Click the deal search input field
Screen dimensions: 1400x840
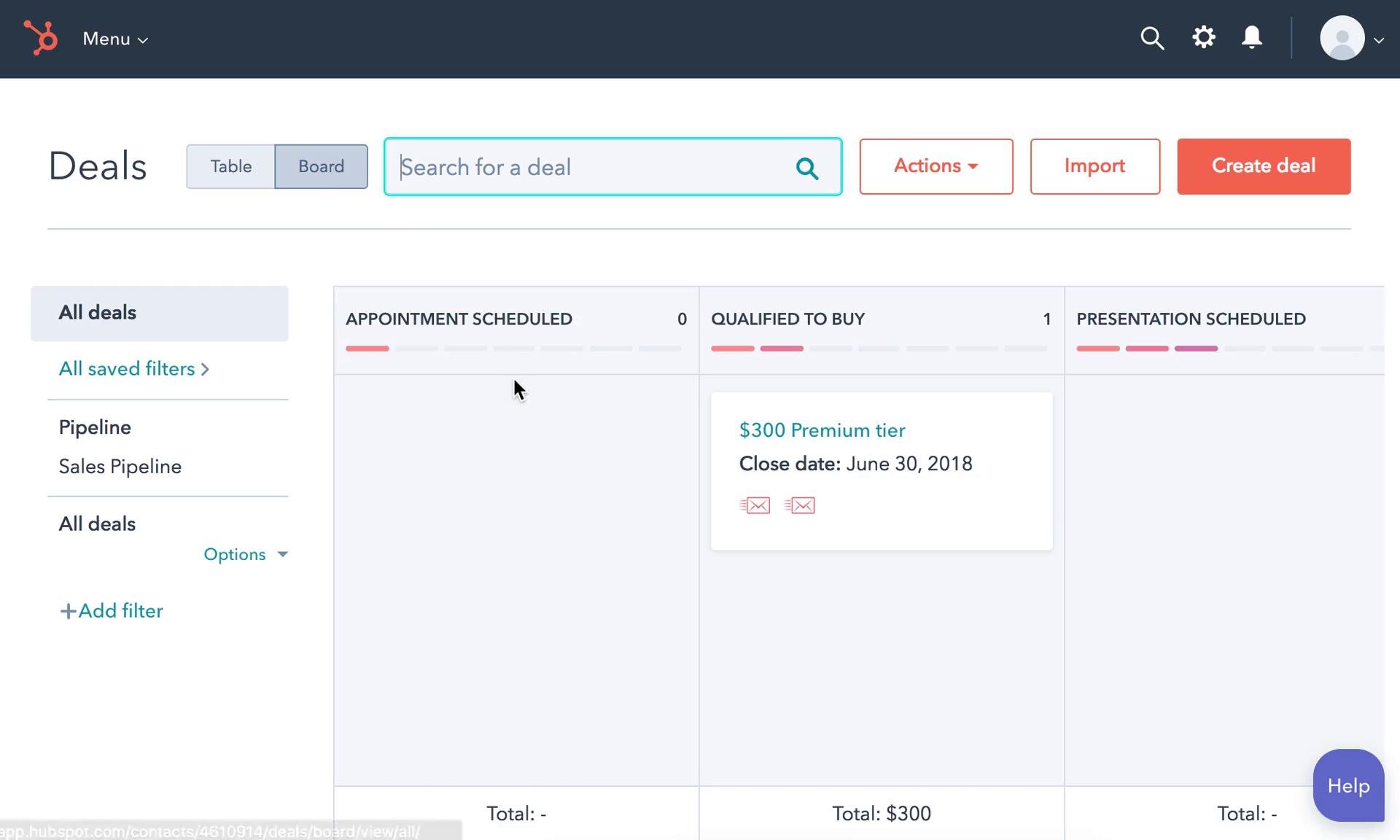pos(612,166)
